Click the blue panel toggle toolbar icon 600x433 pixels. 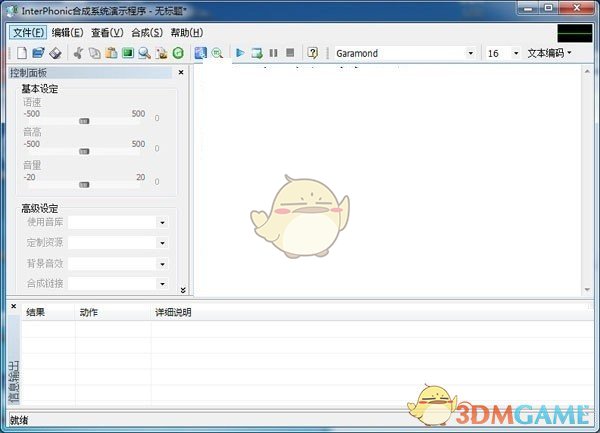tap(201, 53)
